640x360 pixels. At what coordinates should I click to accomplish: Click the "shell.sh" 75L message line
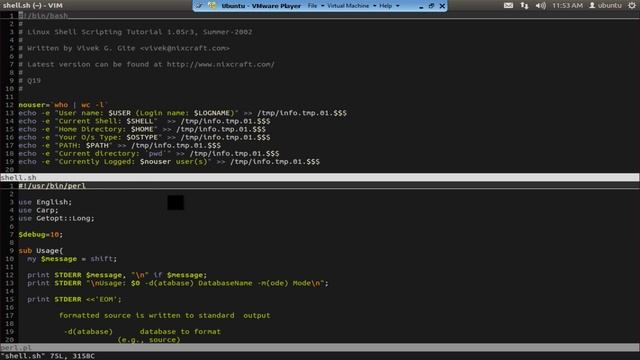click(47, 356)
